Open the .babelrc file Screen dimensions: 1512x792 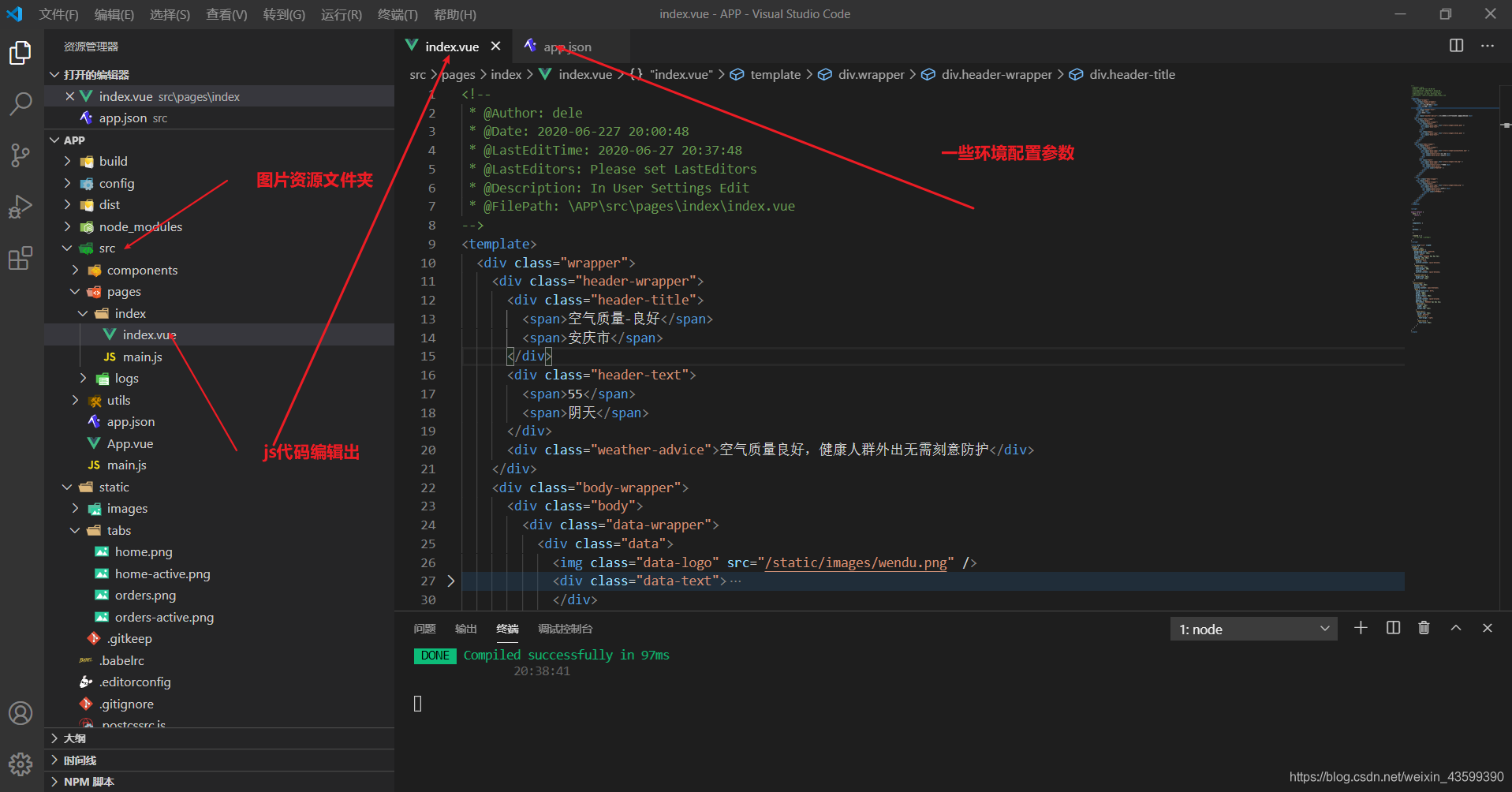click(x=219, y=660)
